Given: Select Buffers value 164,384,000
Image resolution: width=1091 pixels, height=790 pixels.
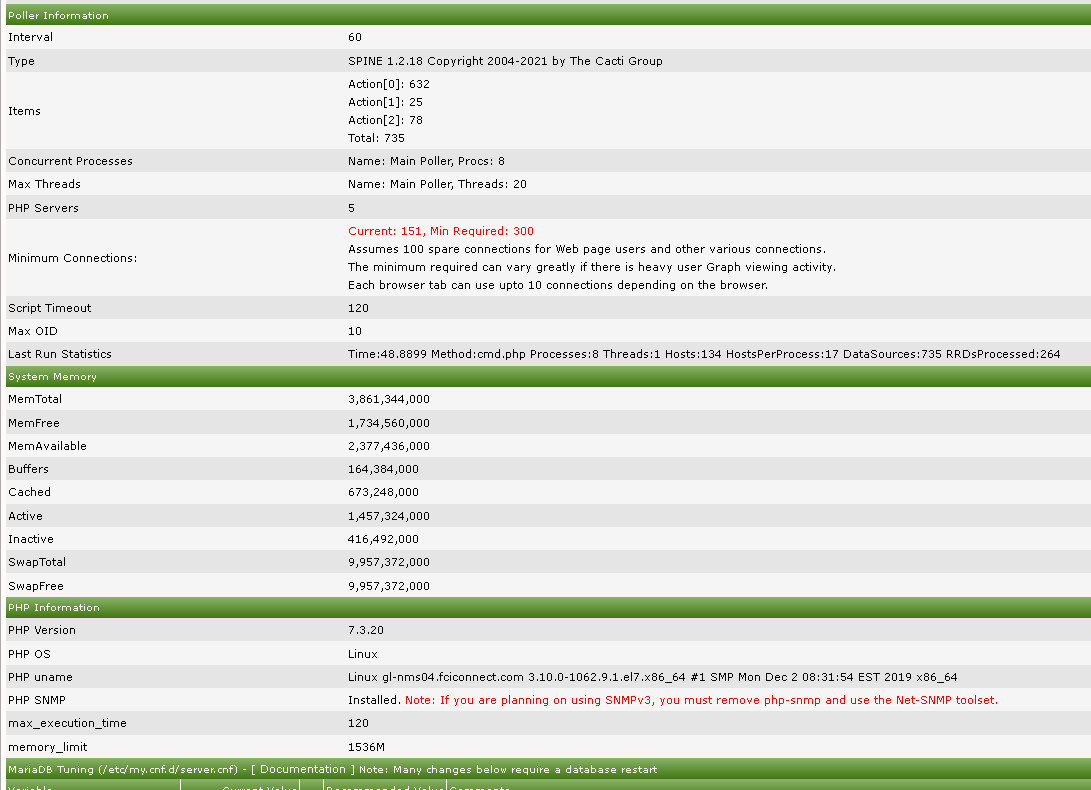Looking at the screenshot, I should pos(383,469).
